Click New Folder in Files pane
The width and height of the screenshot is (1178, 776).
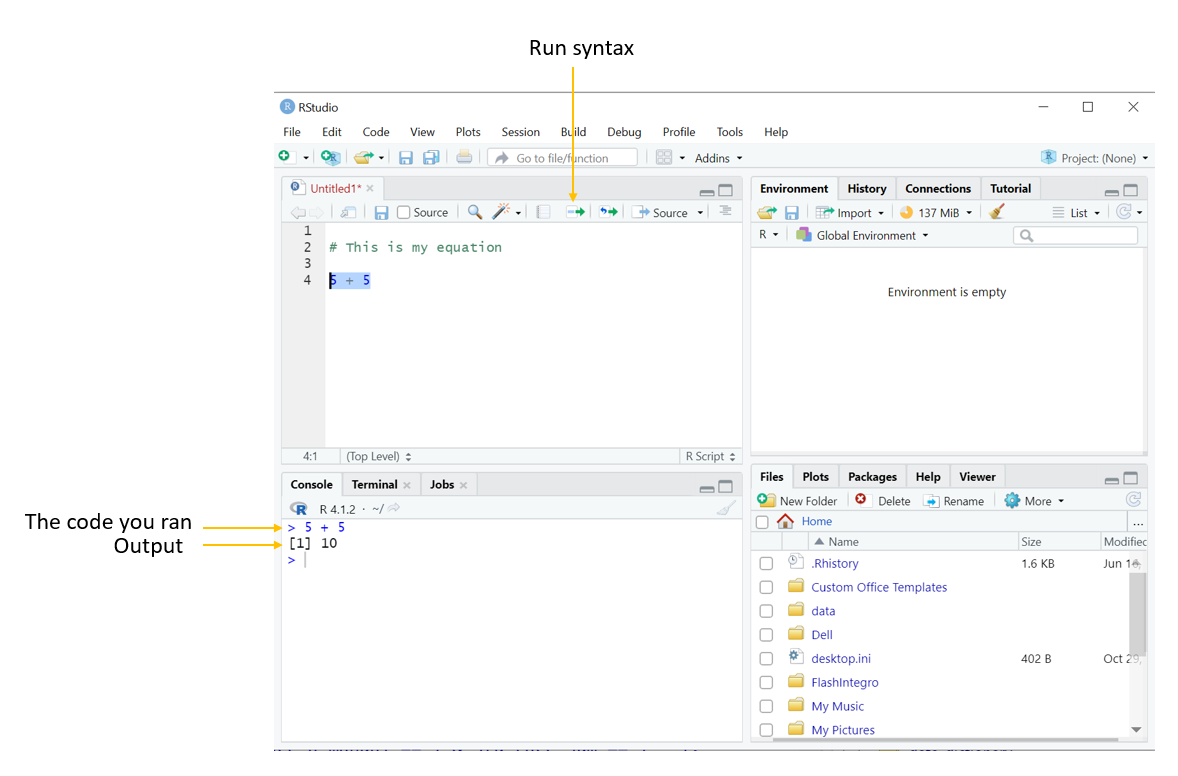tap(797, 500)
